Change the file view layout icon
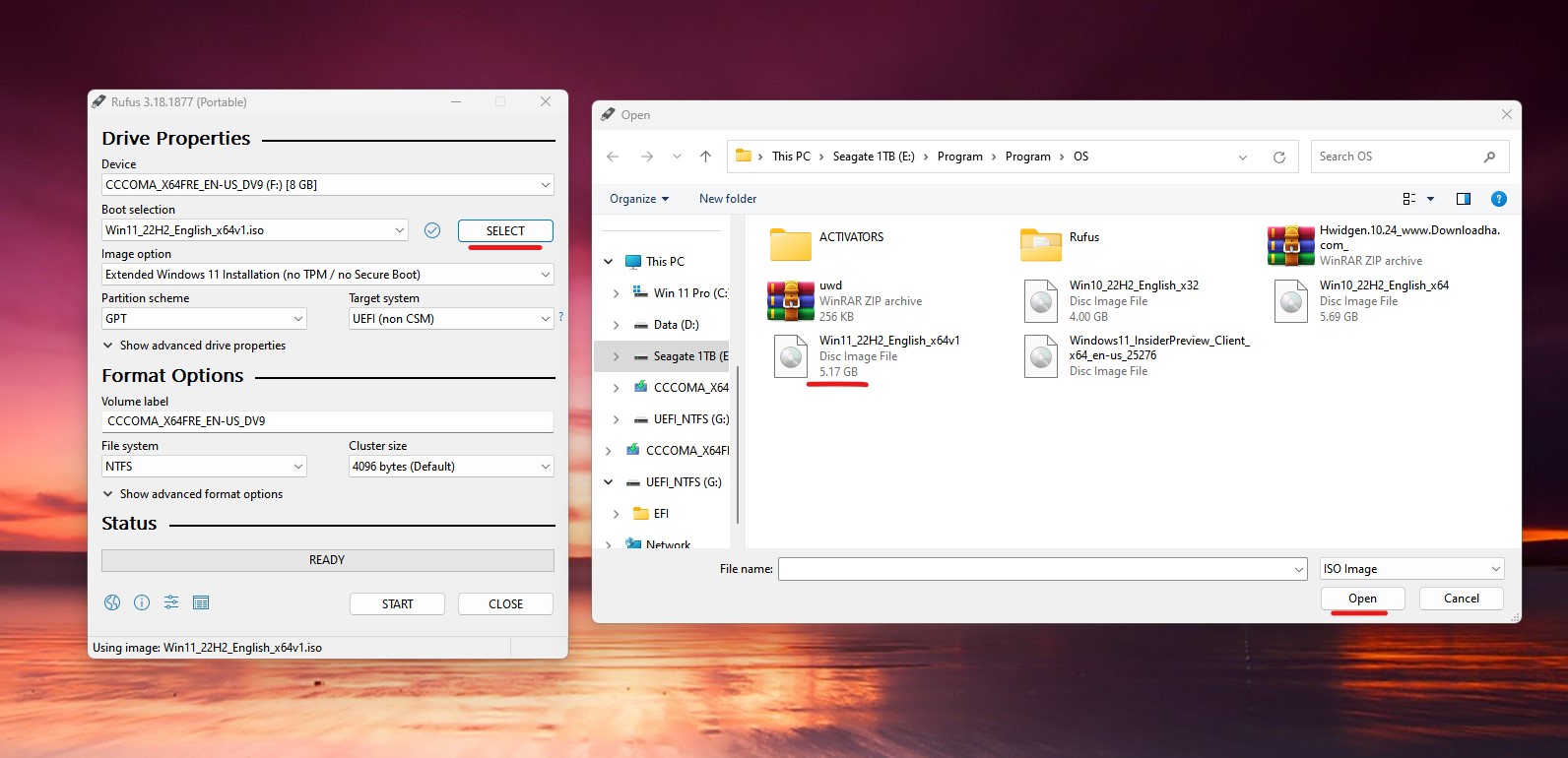1568x758 pixels. coord(1409,199)
